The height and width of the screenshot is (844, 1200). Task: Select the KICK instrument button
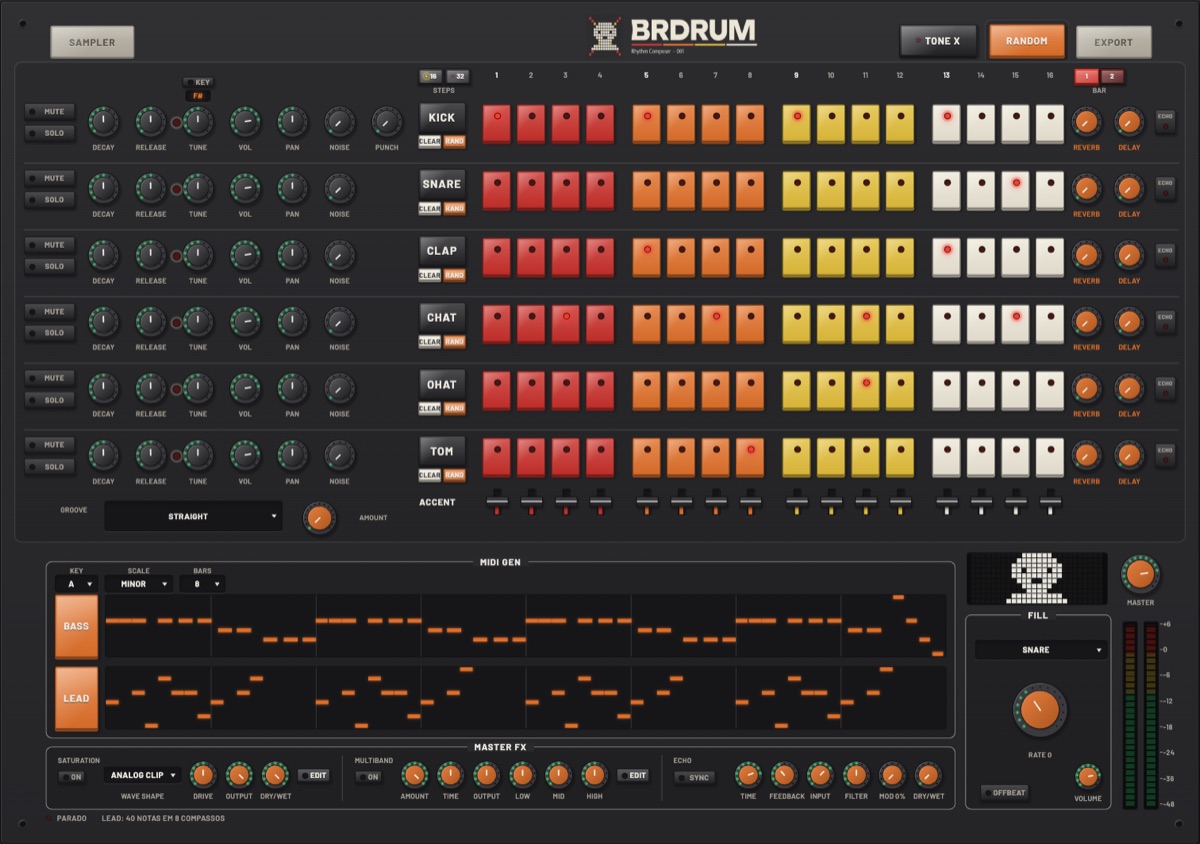[x=441, y=117]
